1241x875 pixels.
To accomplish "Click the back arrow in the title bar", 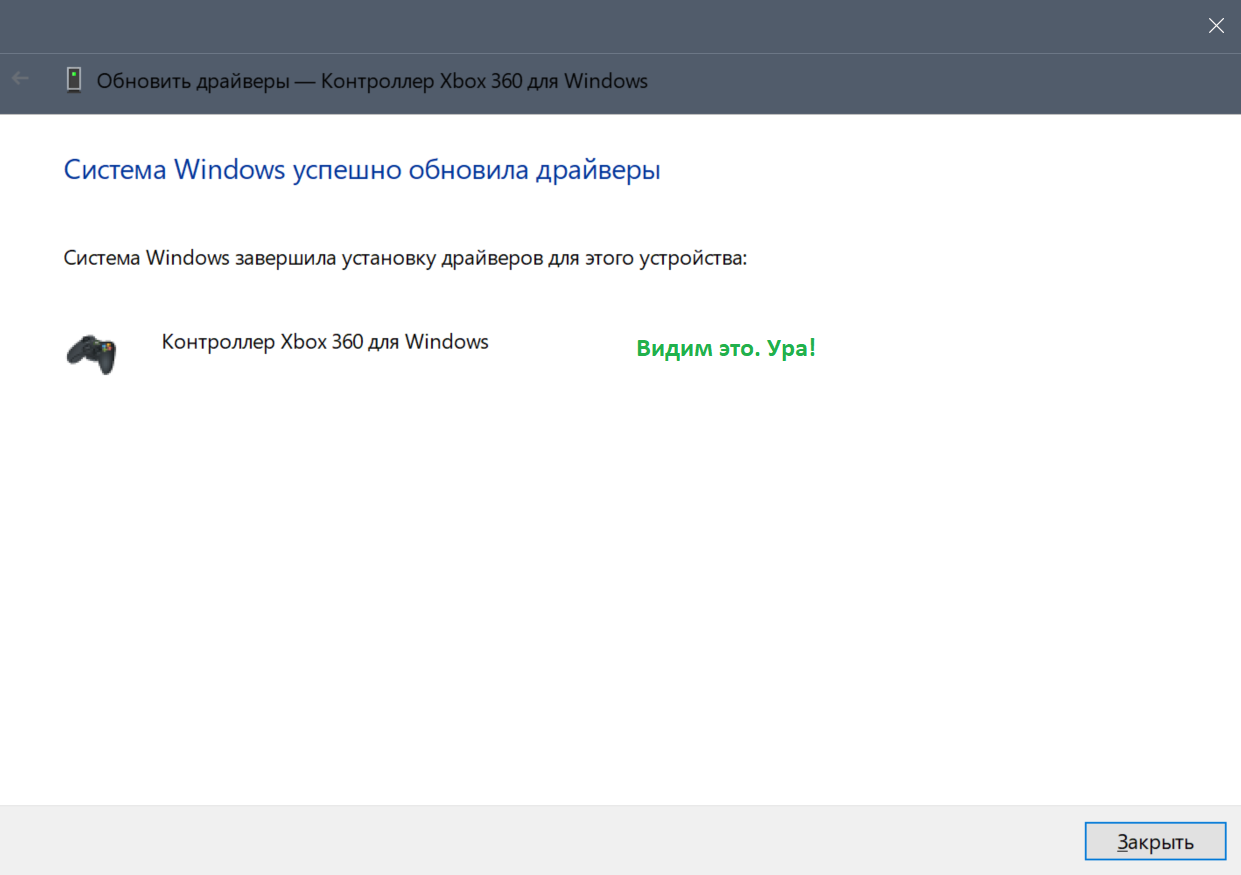I will pyautogui.click(x=20, y=79).
